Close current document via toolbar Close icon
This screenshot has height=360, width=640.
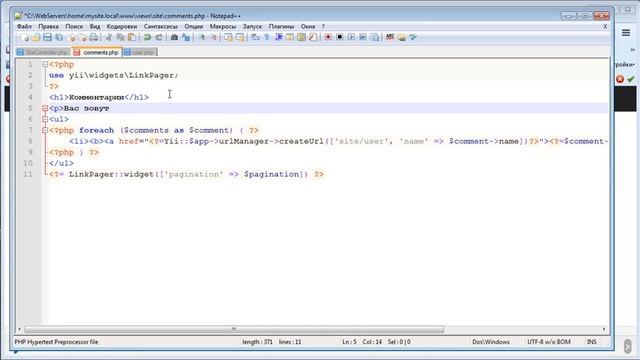point(72,38)
